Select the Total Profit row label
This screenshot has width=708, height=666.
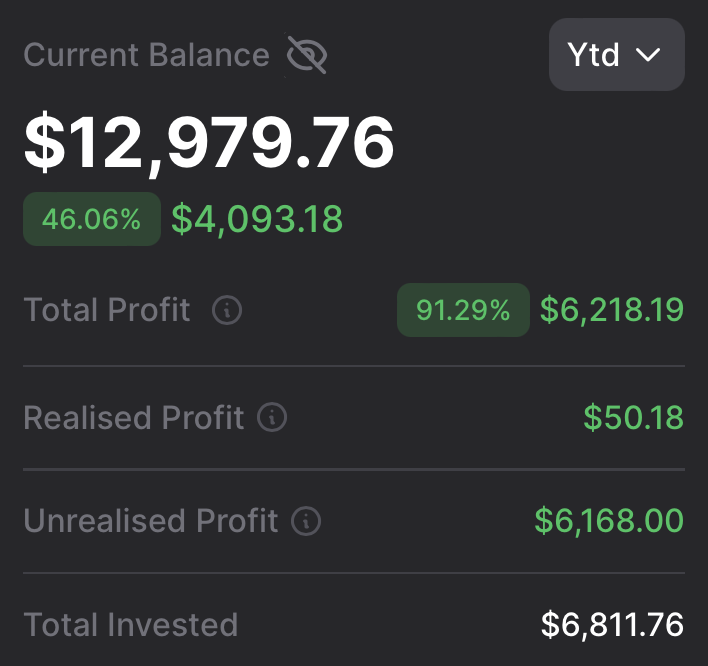[107, 311]
